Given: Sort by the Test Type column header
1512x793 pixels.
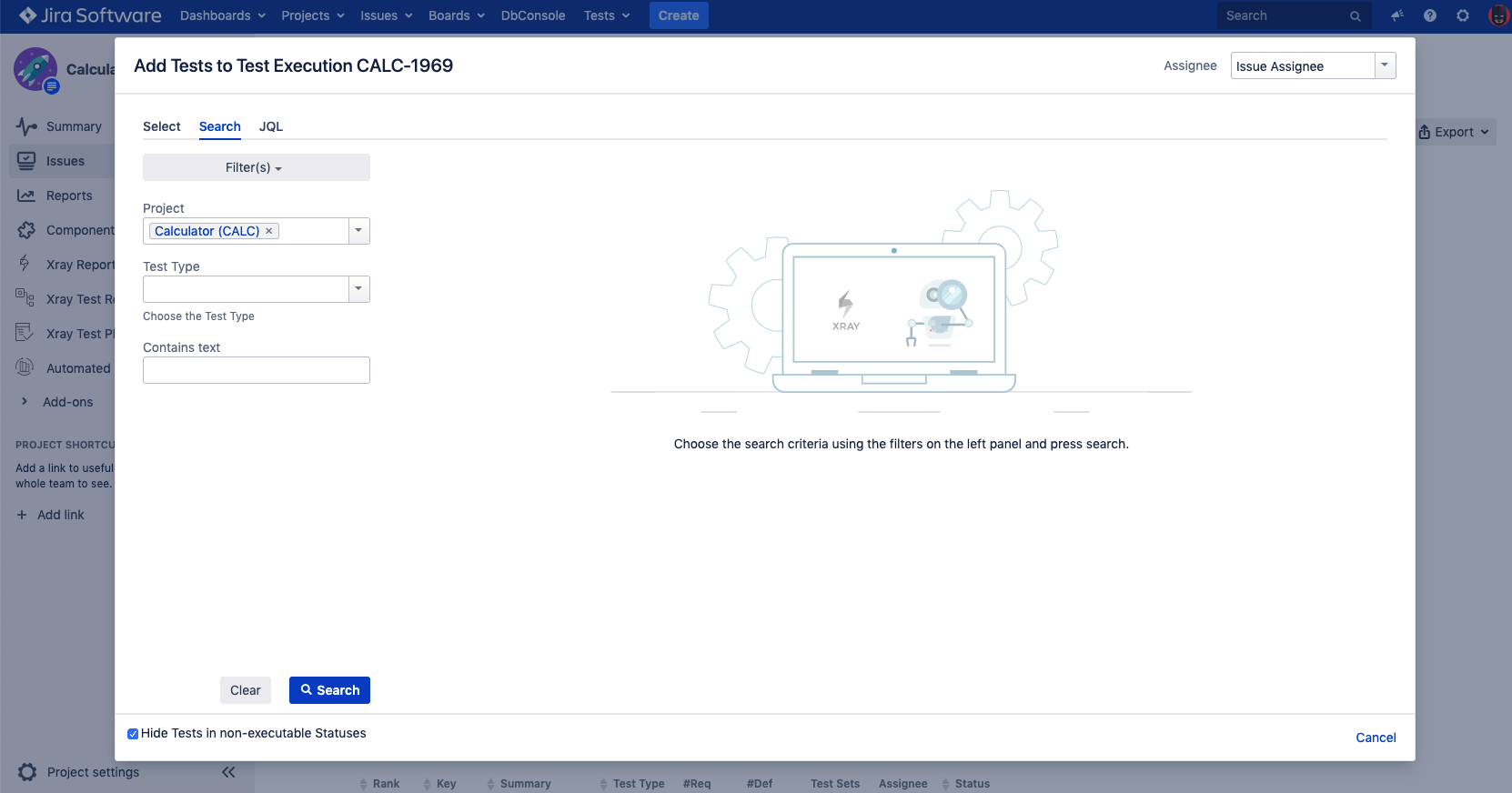Looking at the screenshot, I should tap(632, 784).
